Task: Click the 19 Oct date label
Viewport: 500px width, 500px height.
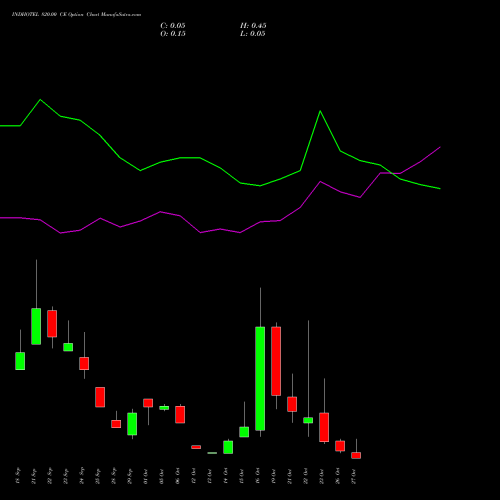Action: point(274,476)
